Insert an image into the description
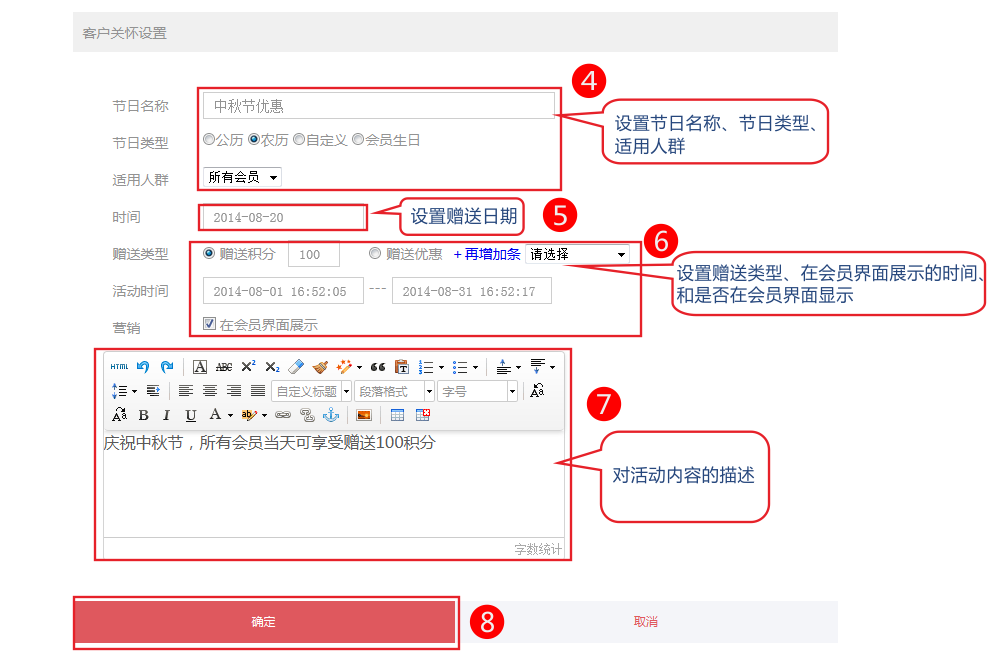This screenshot has height=663, width=987. [364, 415]
